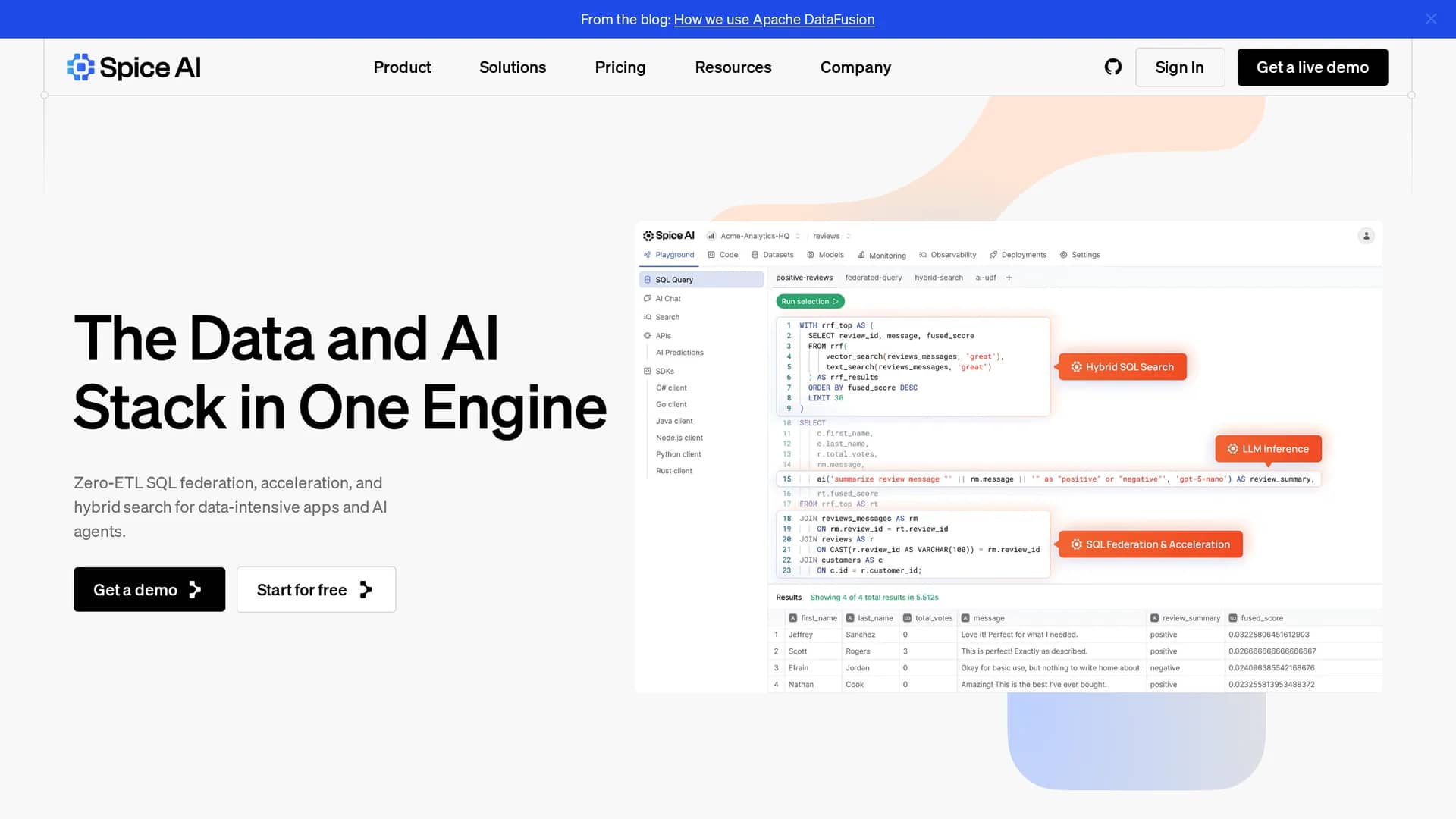Image resolution: width=1456 pixels, height=819 pixels.
Task: Switch to Code tab
Action: 723,255
